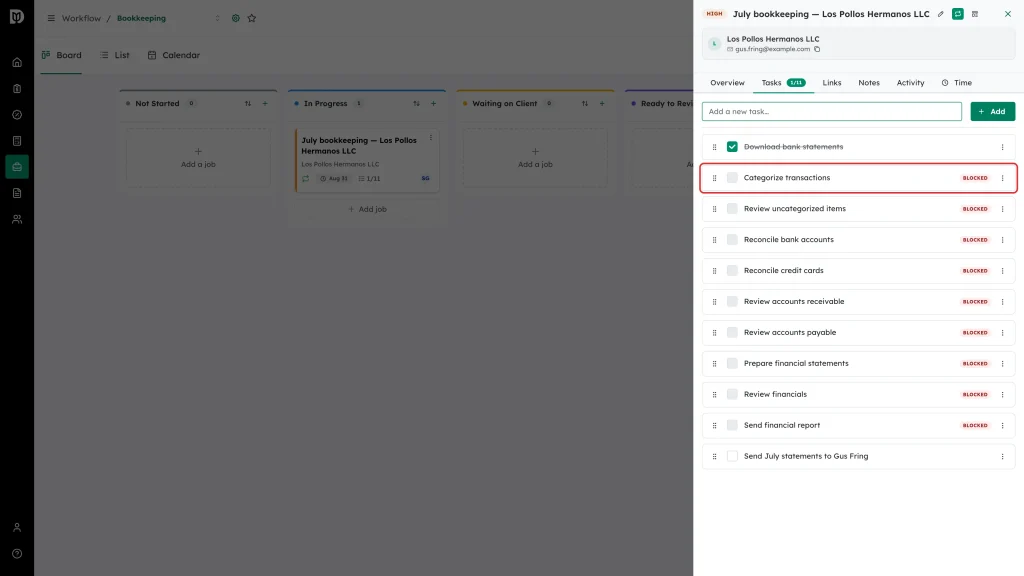Switch to the Notes tab
Viewport: 1024px width, 576px height.
click(x=869, y=83)
